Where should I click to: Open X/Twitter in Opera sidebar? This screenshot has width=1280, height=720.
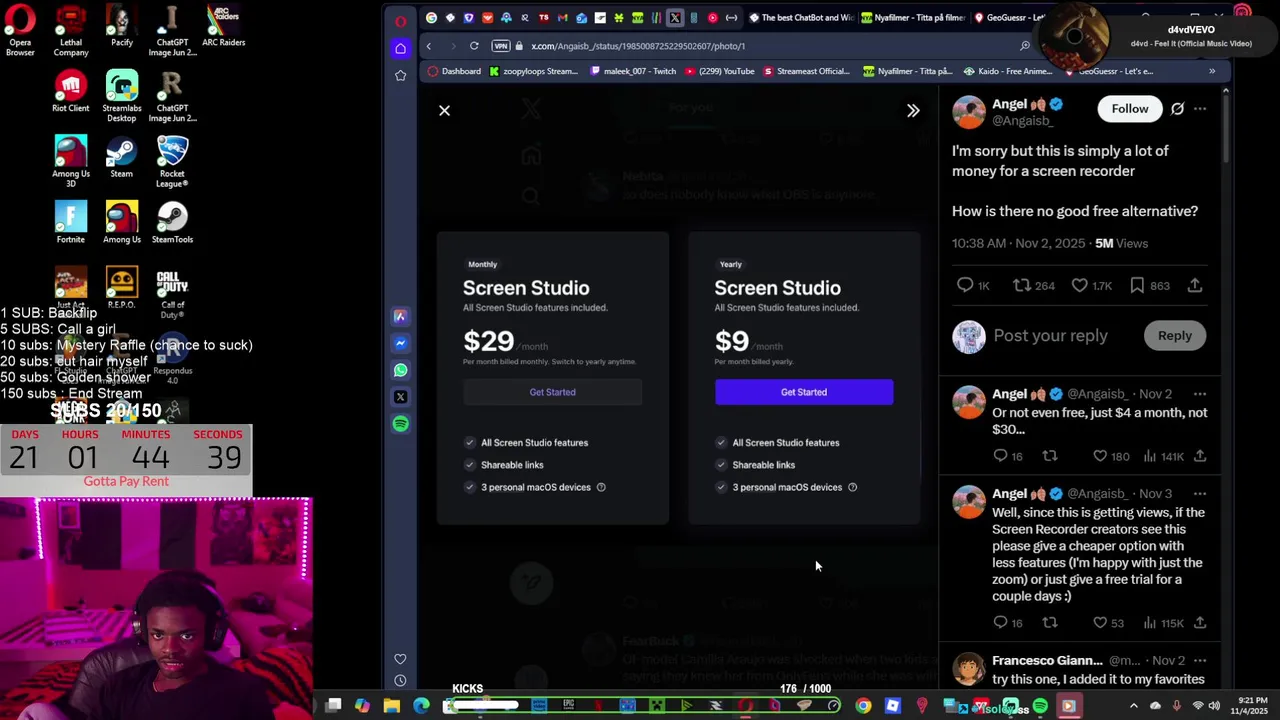tap(400, 397)
